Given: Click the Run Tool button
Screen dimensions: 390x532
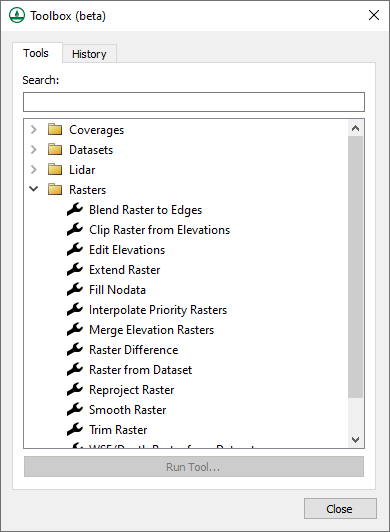Looking at the screenshot, I should 194,467.
